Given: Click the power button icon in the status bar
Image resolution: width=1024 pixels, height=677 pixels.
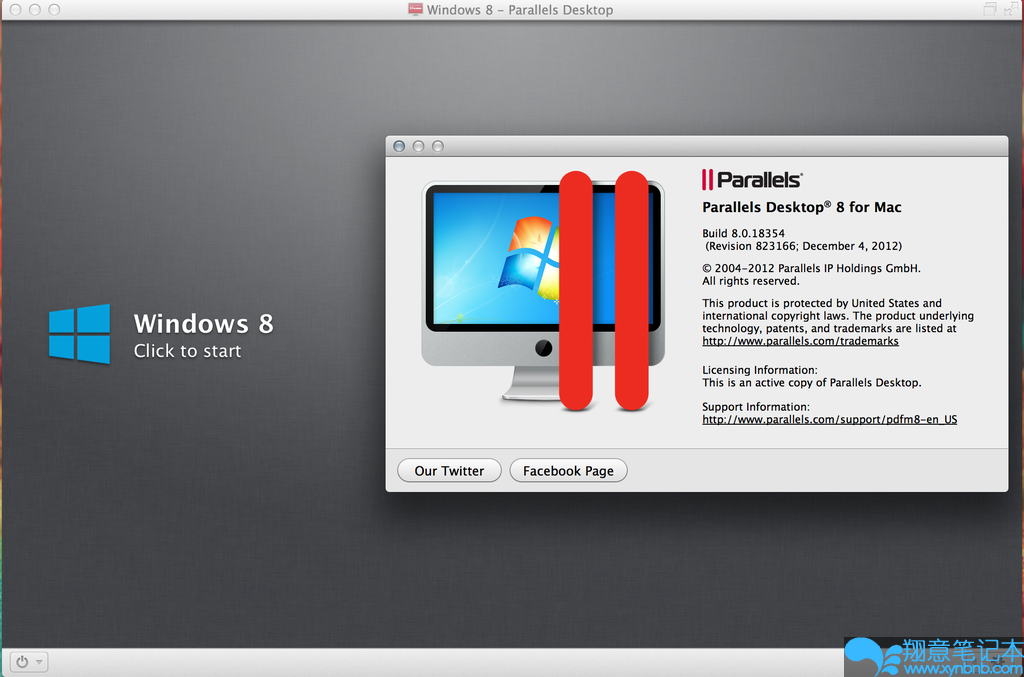Looking at the screenshot, I should click(22, 661).
